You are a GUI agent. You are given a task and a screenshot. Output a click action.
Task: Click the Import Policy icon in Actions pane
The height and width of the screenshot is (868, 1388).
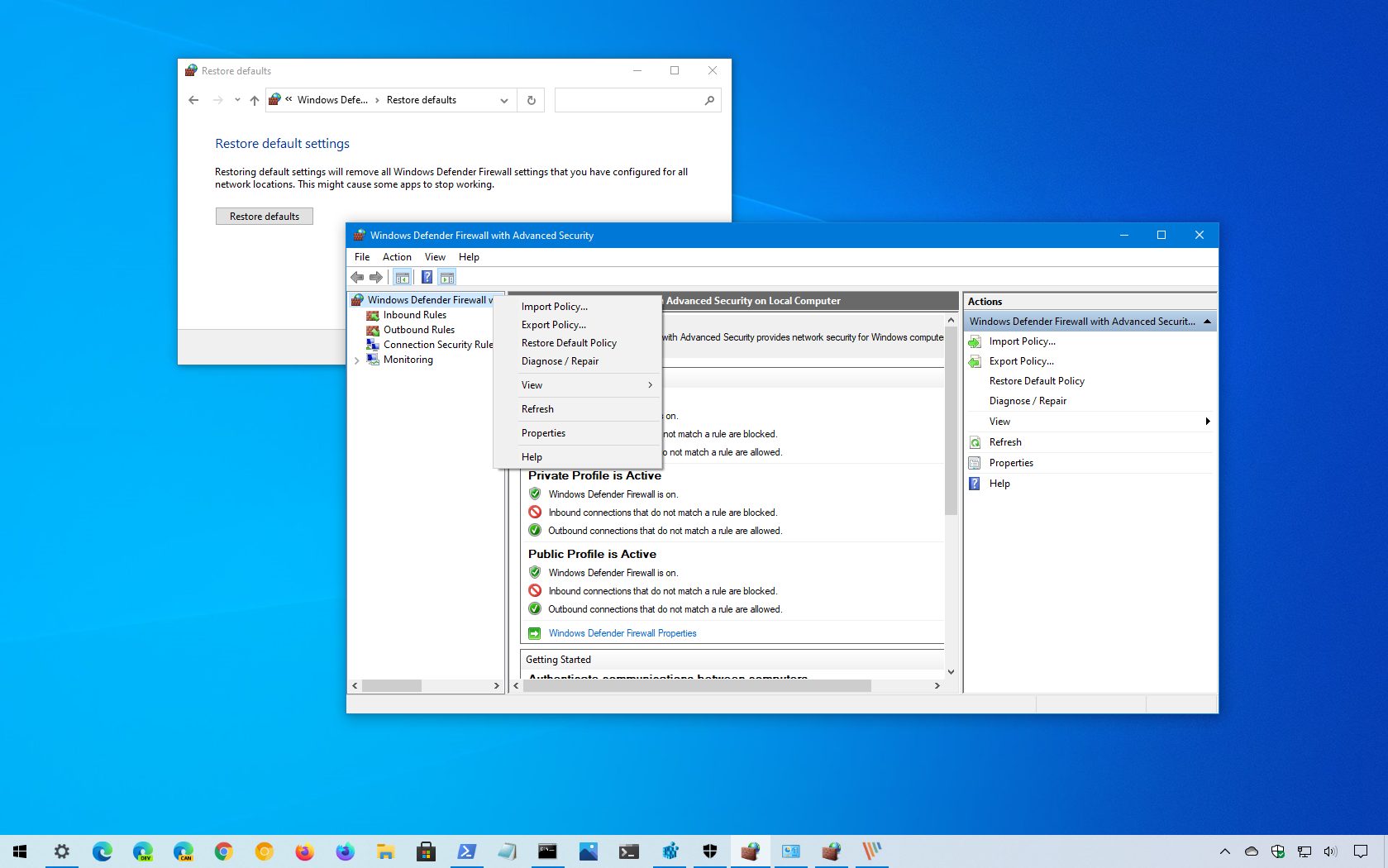[x=975, y=341]
